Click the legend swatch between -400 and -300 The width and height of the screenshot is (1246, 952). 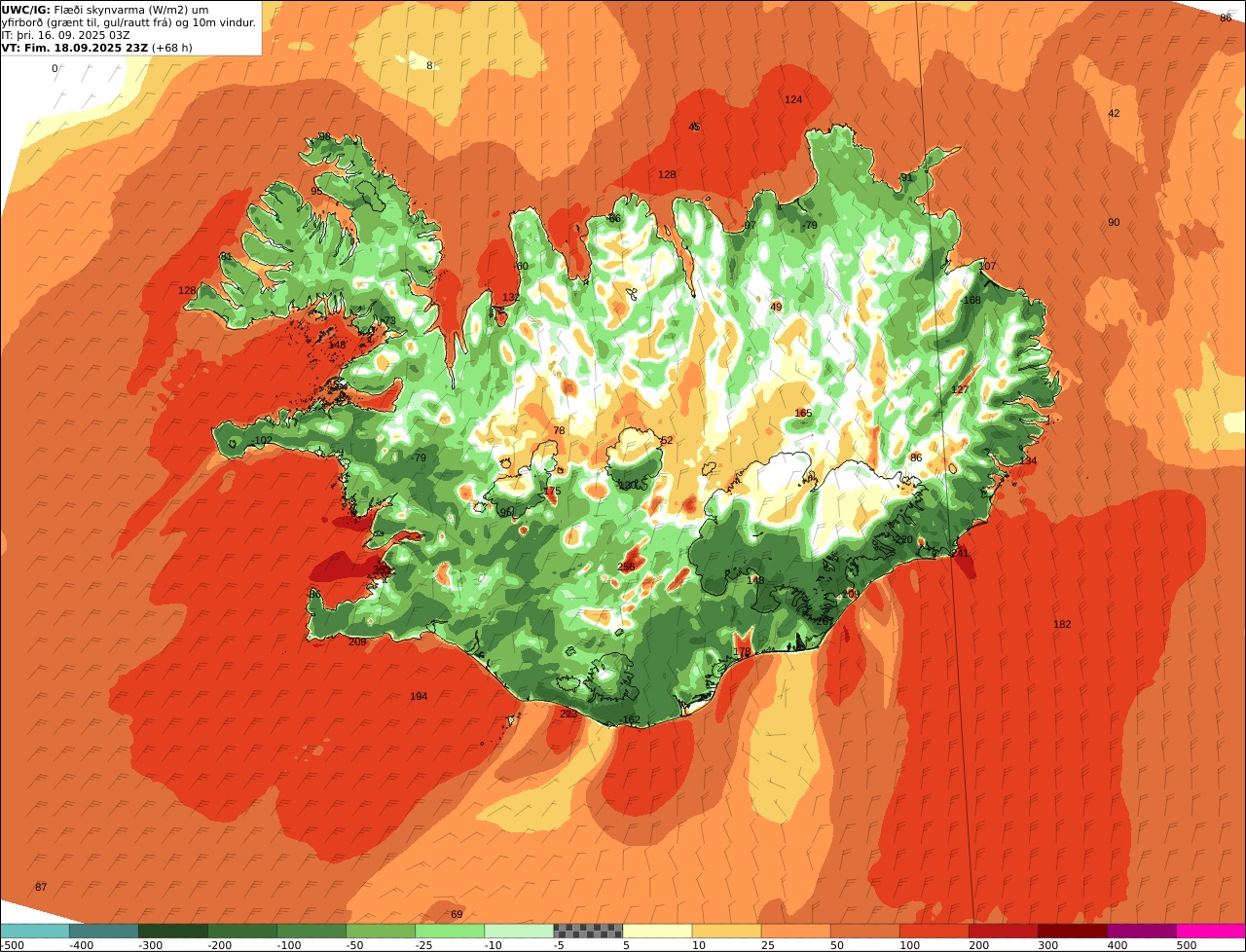coord(103,931)
